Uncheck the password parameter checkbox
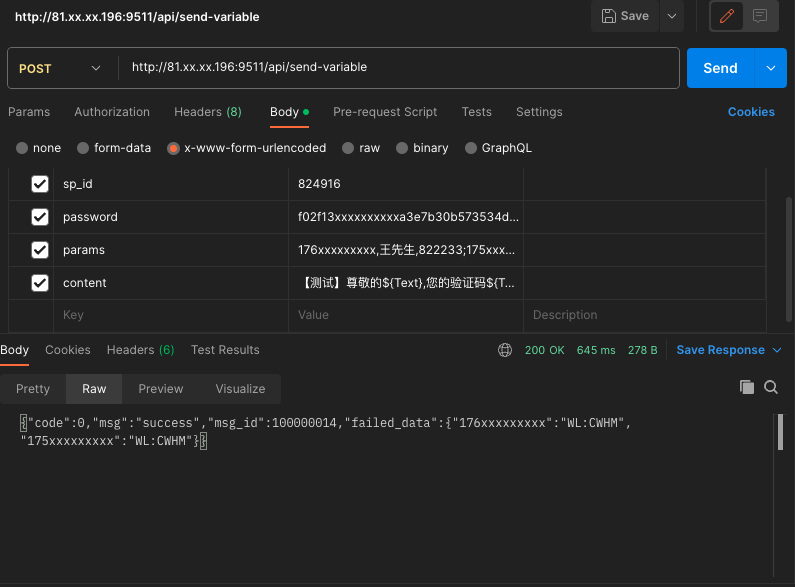795x587 pixels. pos(40,217)
